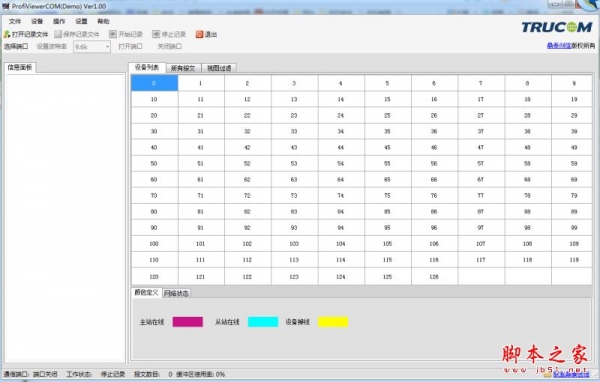The image size is (600, 382).
Task: Select device address cell 37
Action: pos(481,131)
